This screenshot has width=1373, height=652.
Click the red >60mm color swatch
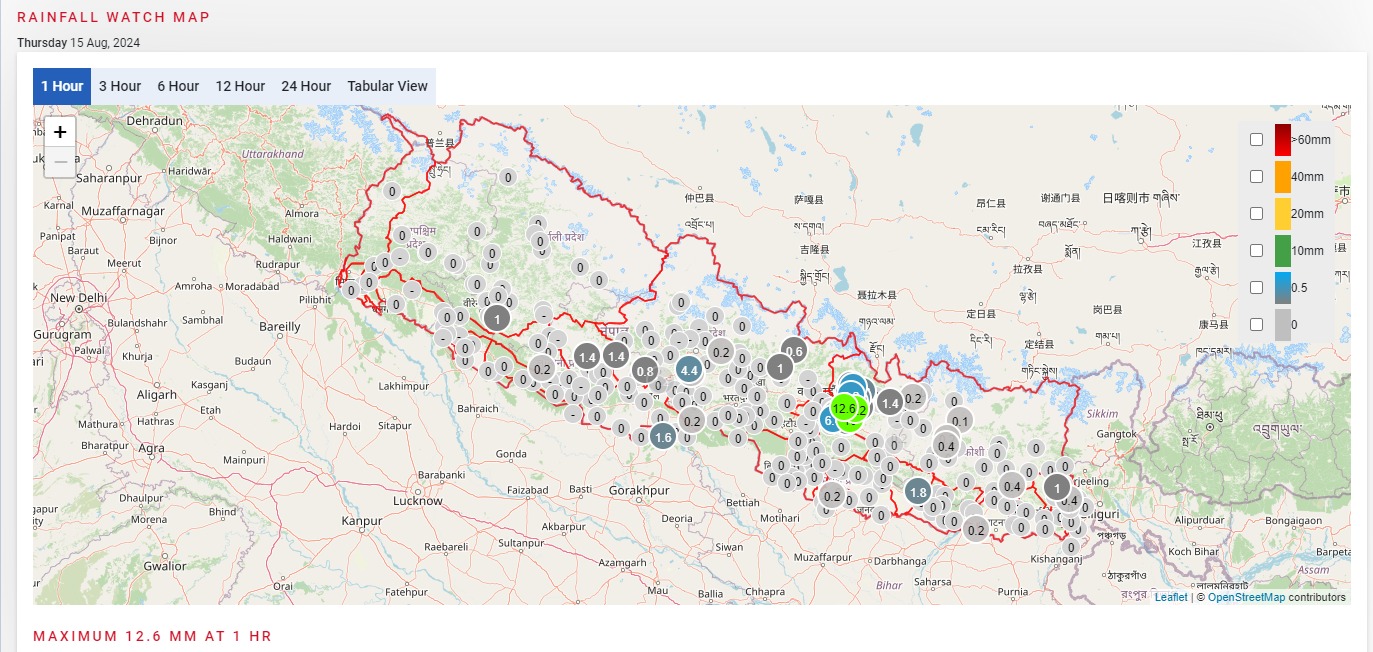(x=1282, y=140)
